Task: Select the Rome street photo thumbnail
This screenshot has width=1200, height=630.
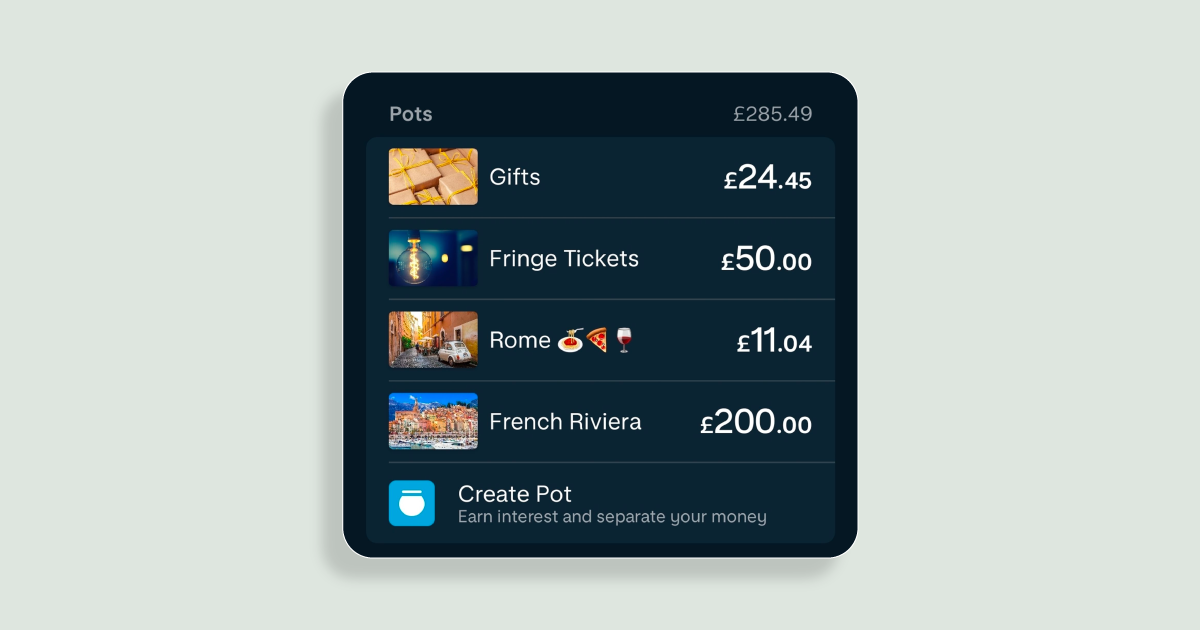Action: click(433, 340)
